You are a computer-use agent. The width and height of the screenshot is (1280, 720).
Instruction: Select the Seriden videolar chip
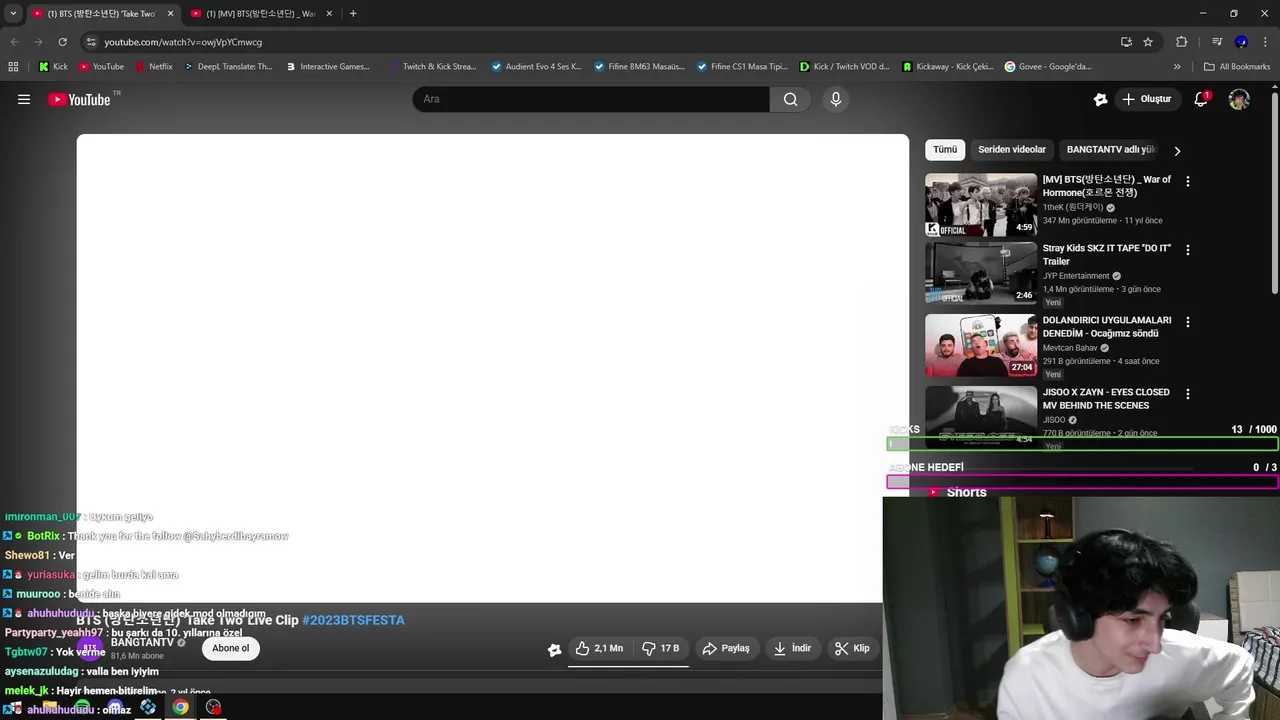tap(1012, 150)
